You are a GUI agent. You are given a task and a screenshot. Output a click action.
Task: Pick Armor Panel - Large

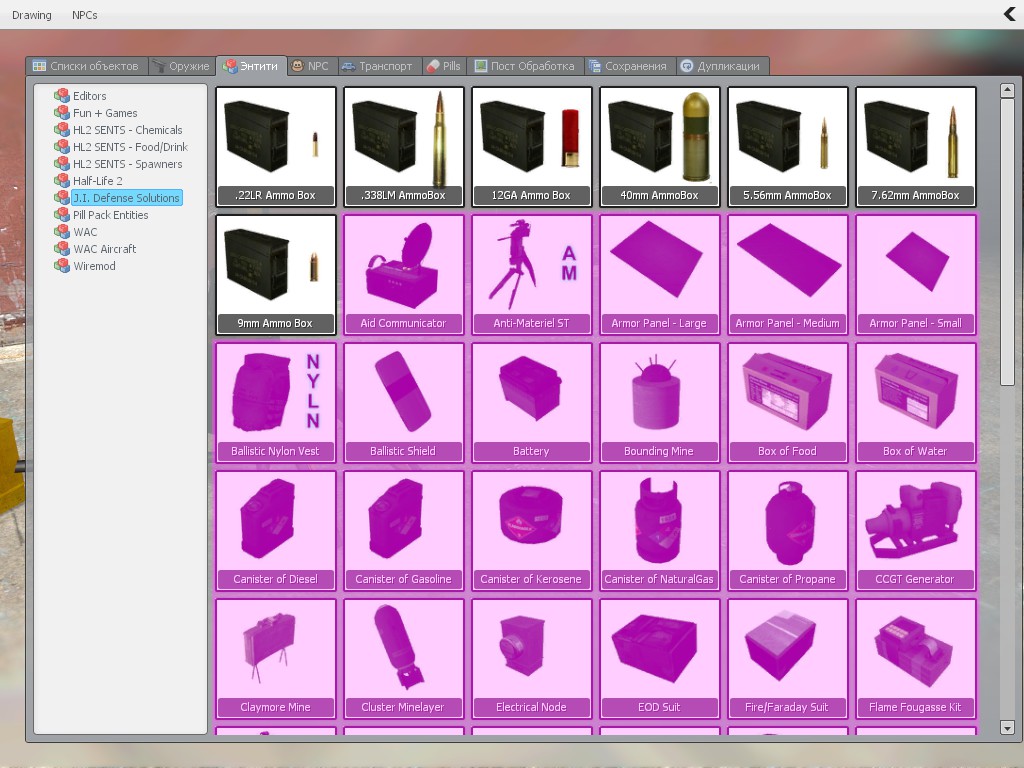[x=660, y=275]
